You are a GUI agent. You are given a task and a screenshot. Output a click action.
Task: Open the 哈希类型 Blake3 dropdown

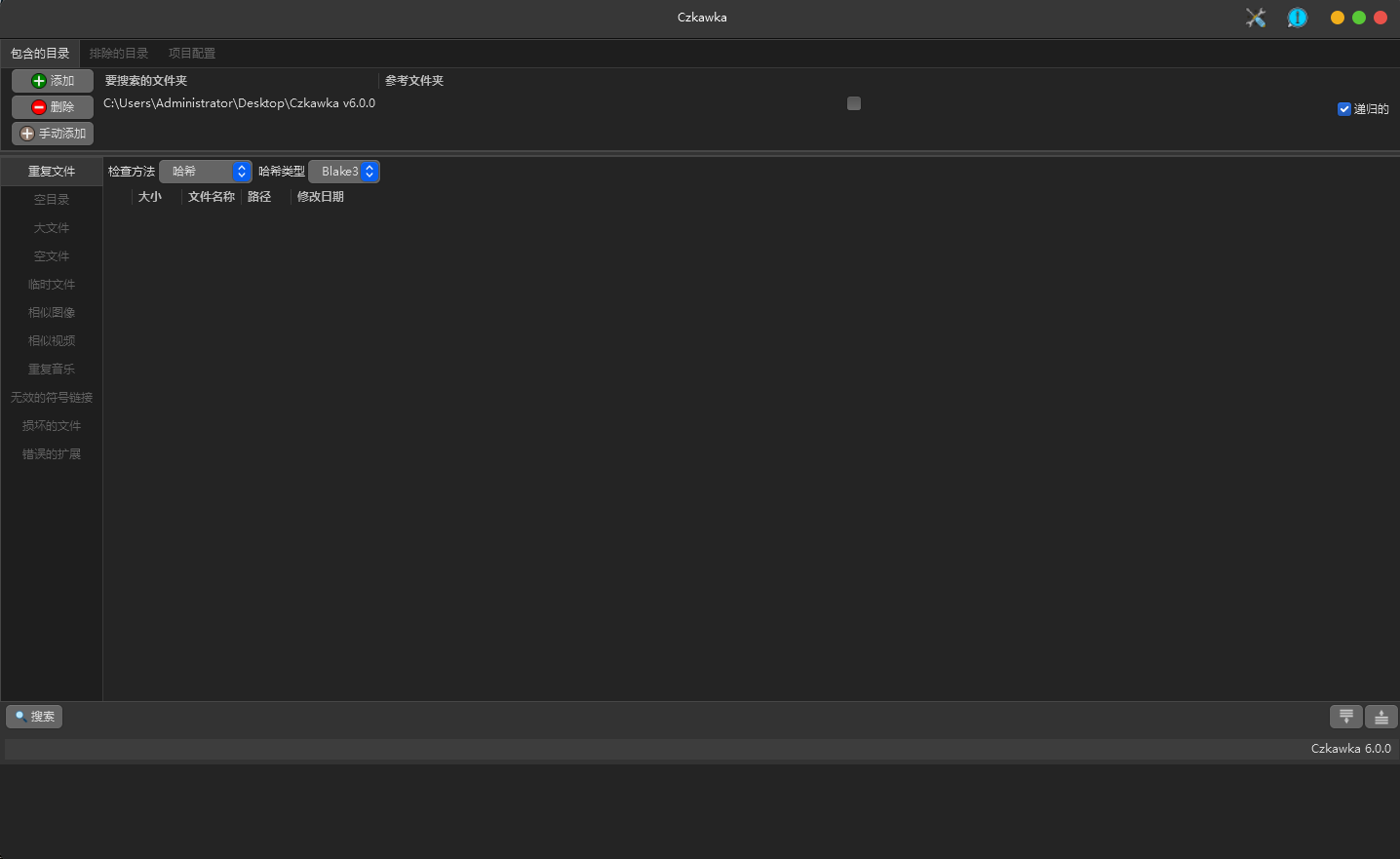click(344, 172)
